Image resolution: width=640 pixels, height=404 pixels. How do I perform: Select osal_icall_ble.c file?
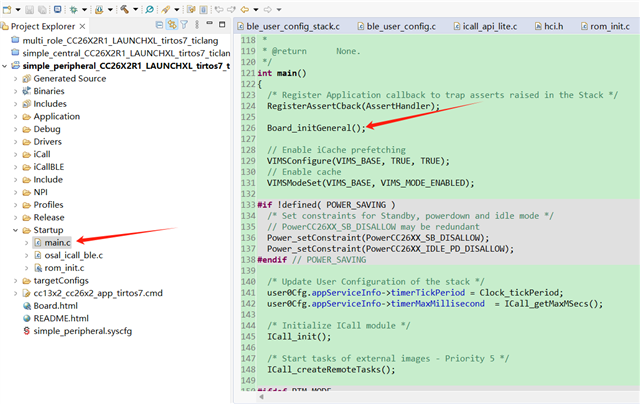[x=73, y=255]
